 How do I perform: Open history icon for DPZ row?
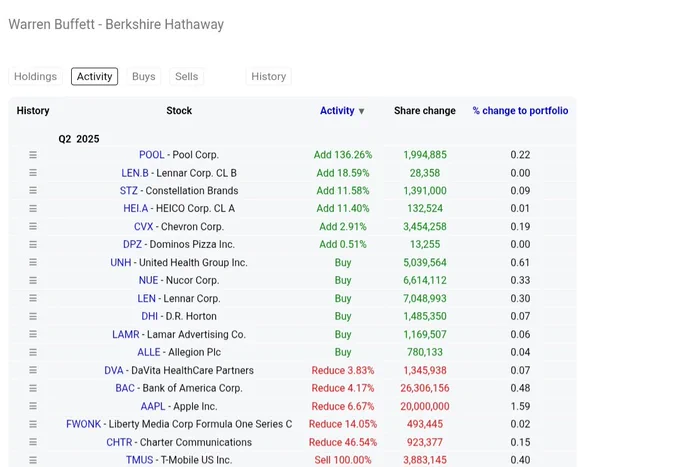[x=33, y=245]
